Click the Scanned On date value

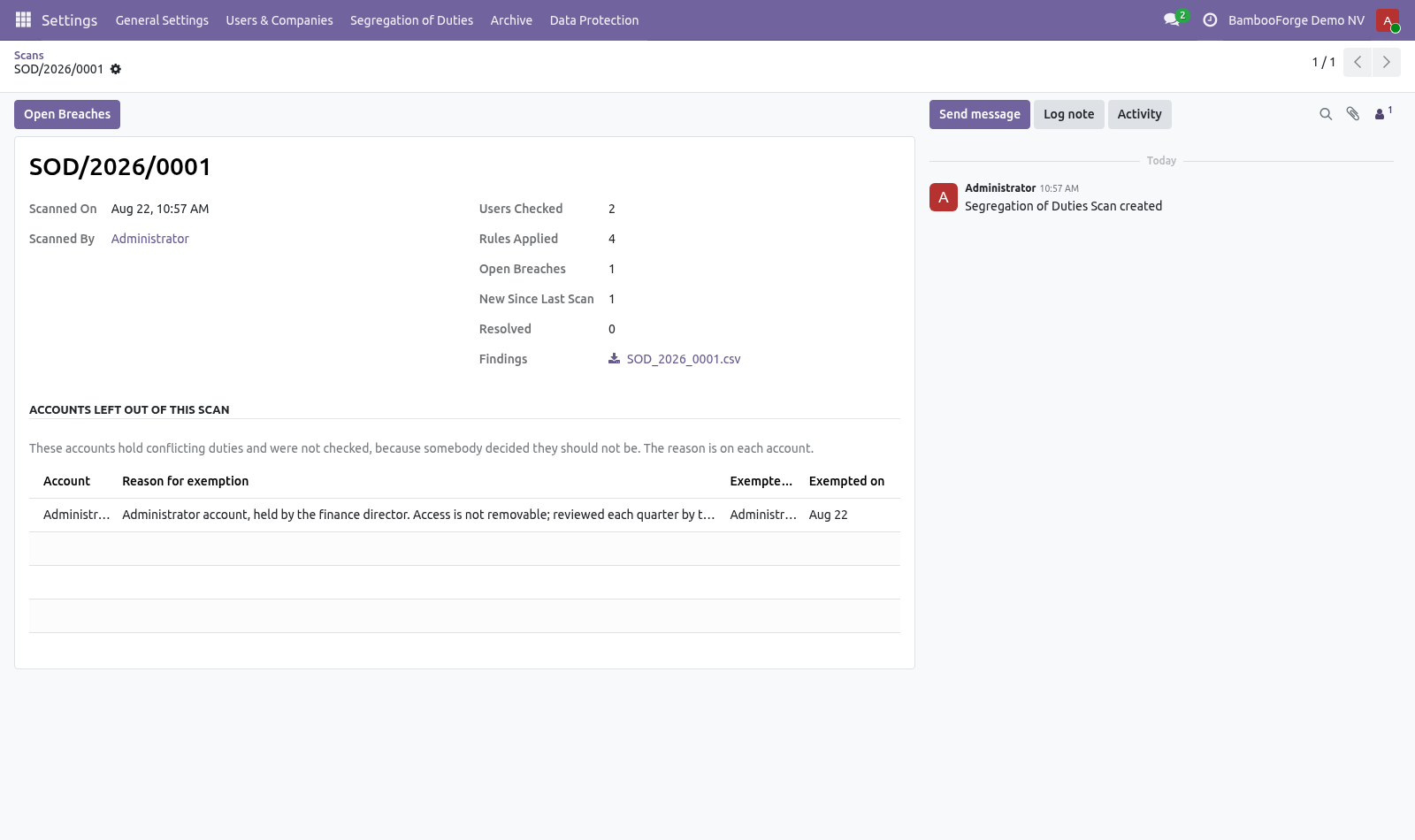click(x=160, y=209)
